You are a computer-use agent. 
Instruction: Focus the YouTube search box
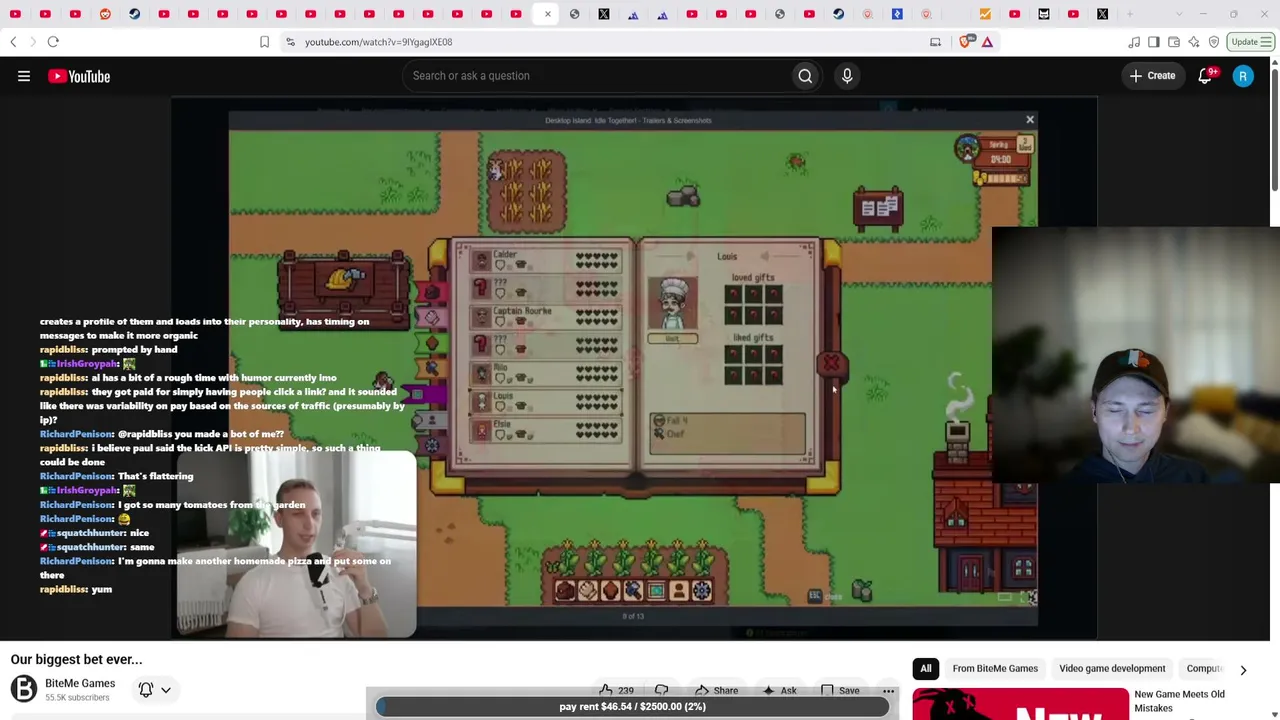click(x=596, y=76)
